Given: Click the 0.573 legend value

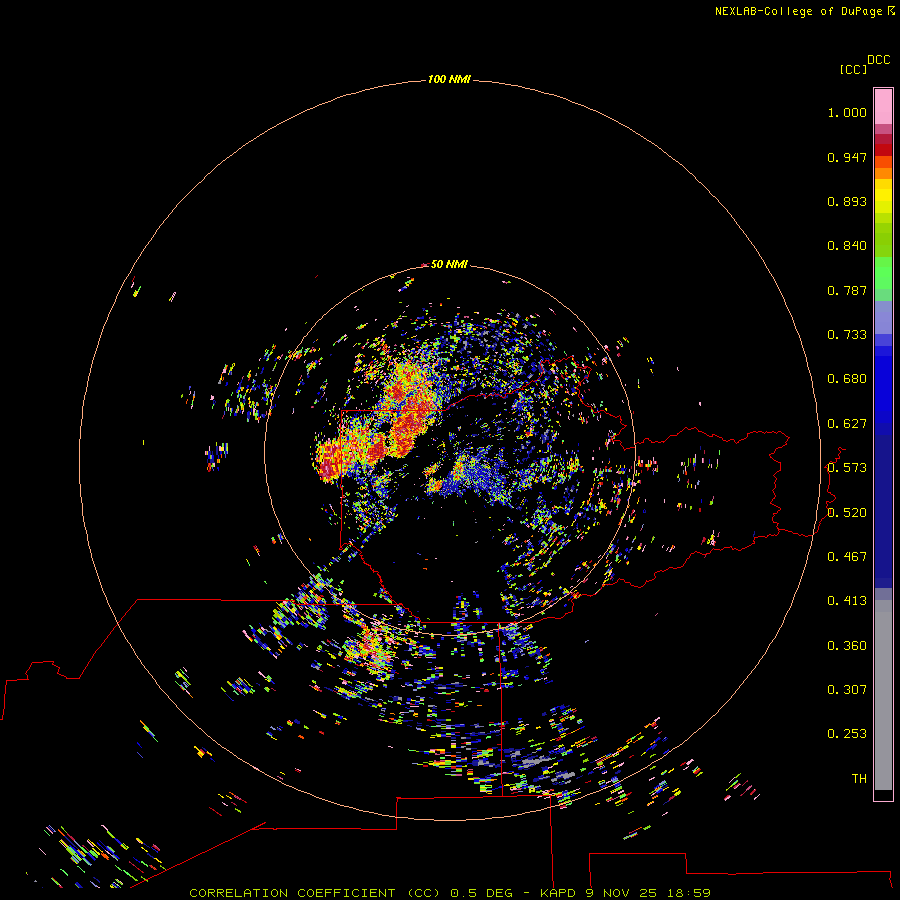Looking at the screenshot, I should coord(847,468).
